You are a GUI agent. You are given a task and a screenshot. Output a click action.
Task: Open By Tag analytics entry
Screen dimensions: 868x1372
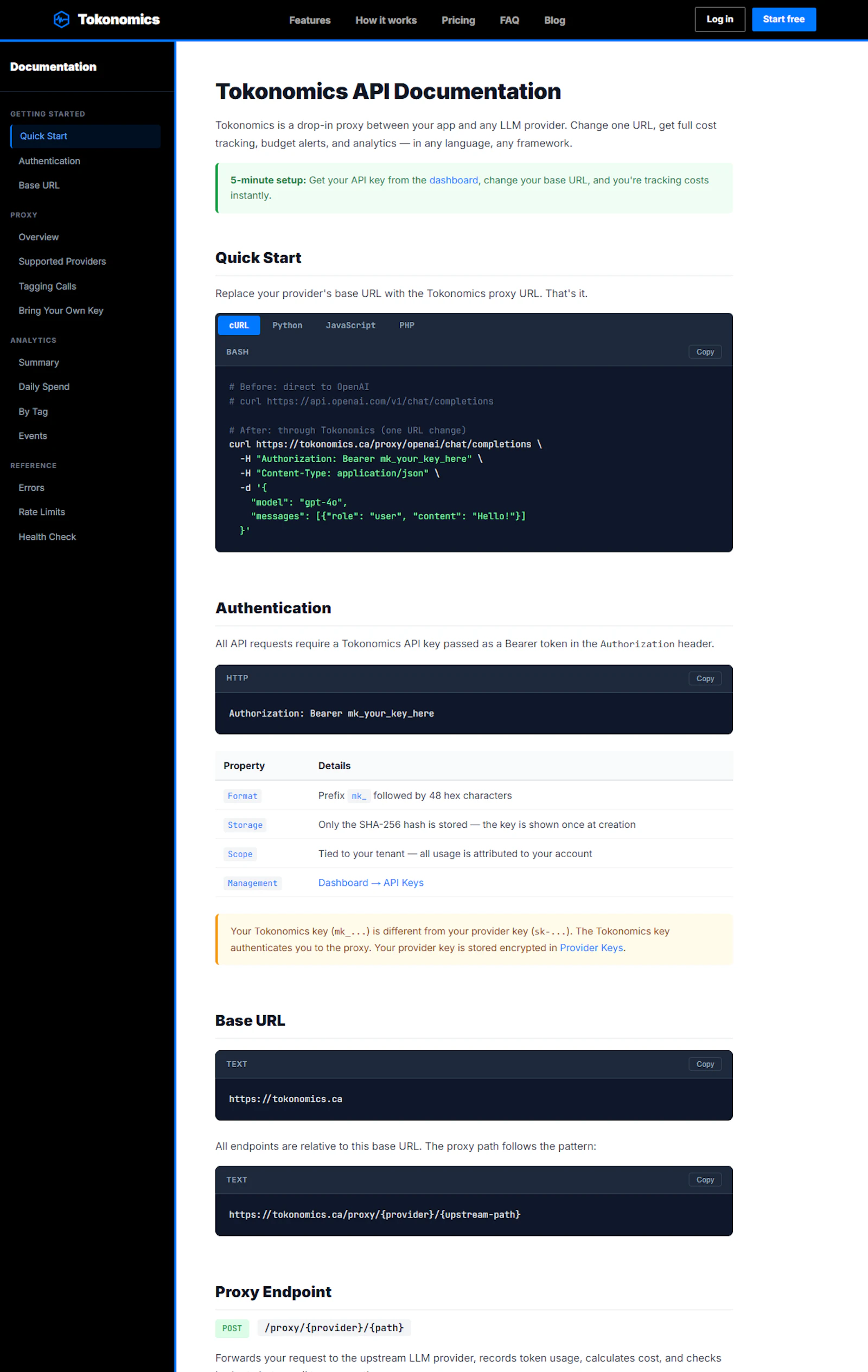[33, 412]
